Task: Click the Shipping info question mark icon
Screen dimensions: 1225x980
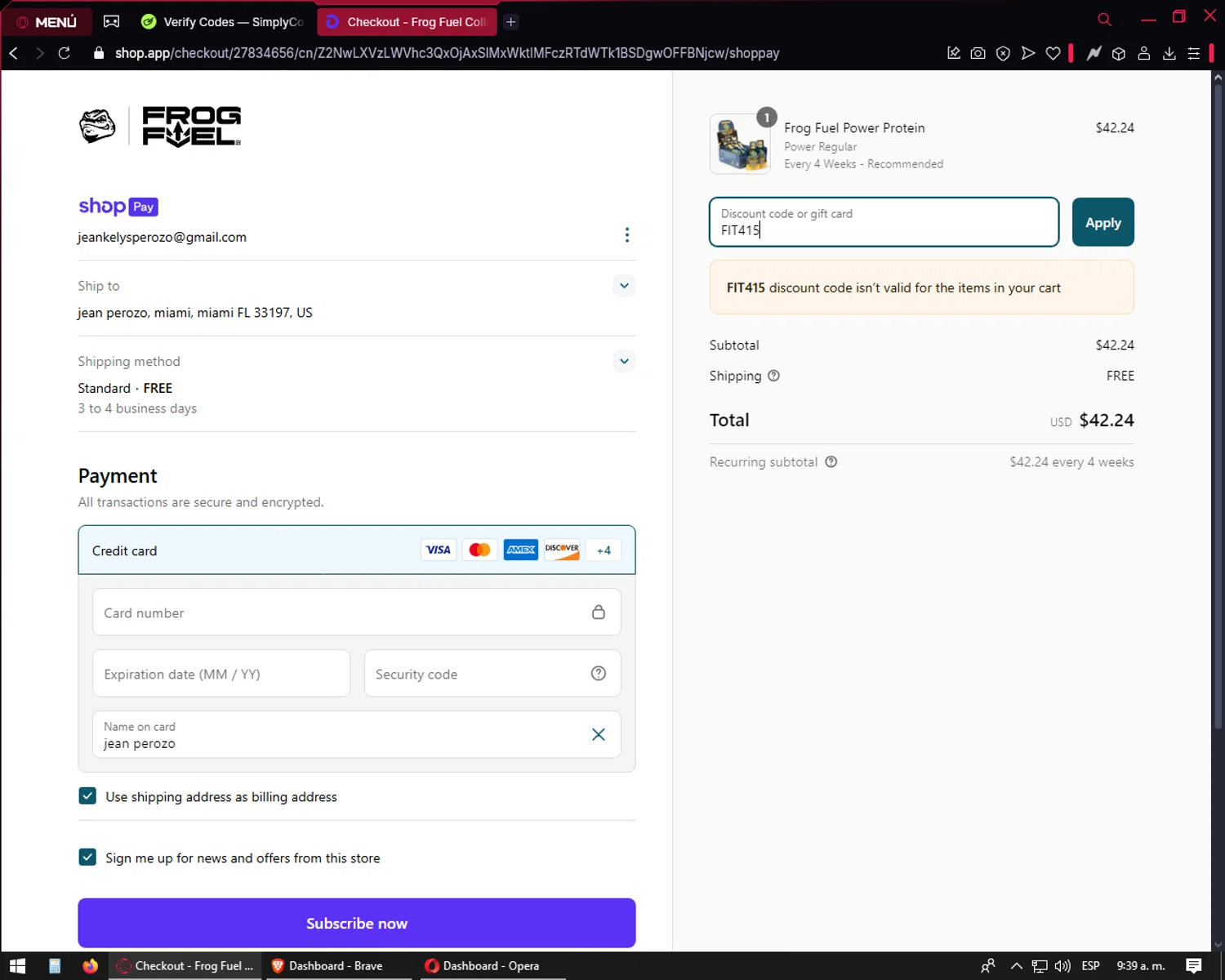Action: (774, 376)
